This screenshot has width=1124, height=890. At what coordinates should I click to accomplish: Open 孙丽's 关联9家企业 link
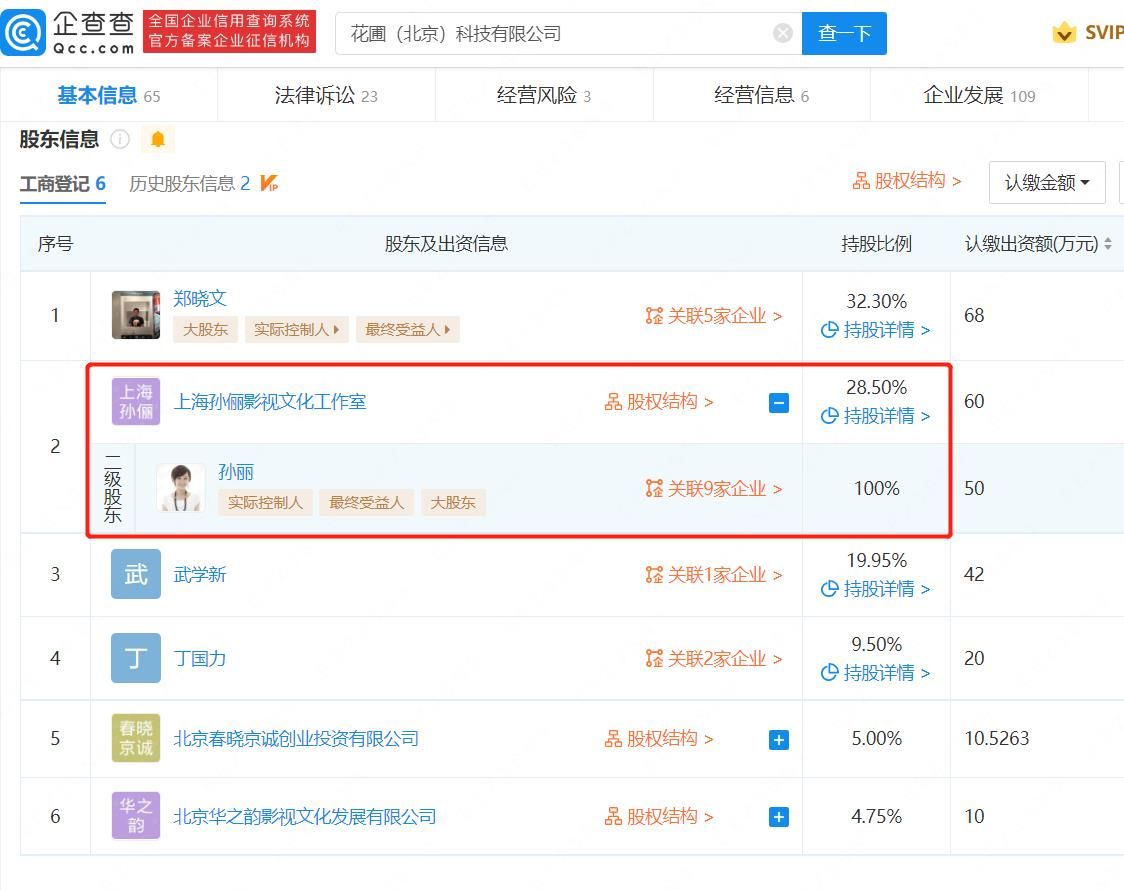click(713, 489)
